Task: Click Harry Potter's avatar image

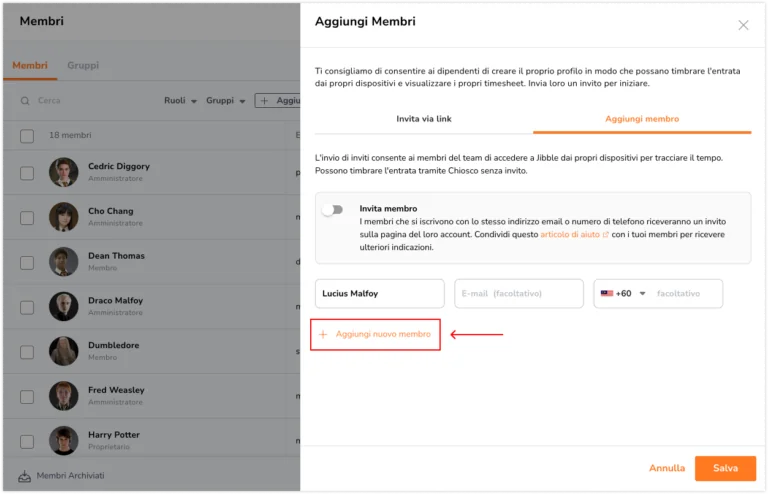Action: coord(64,440)
